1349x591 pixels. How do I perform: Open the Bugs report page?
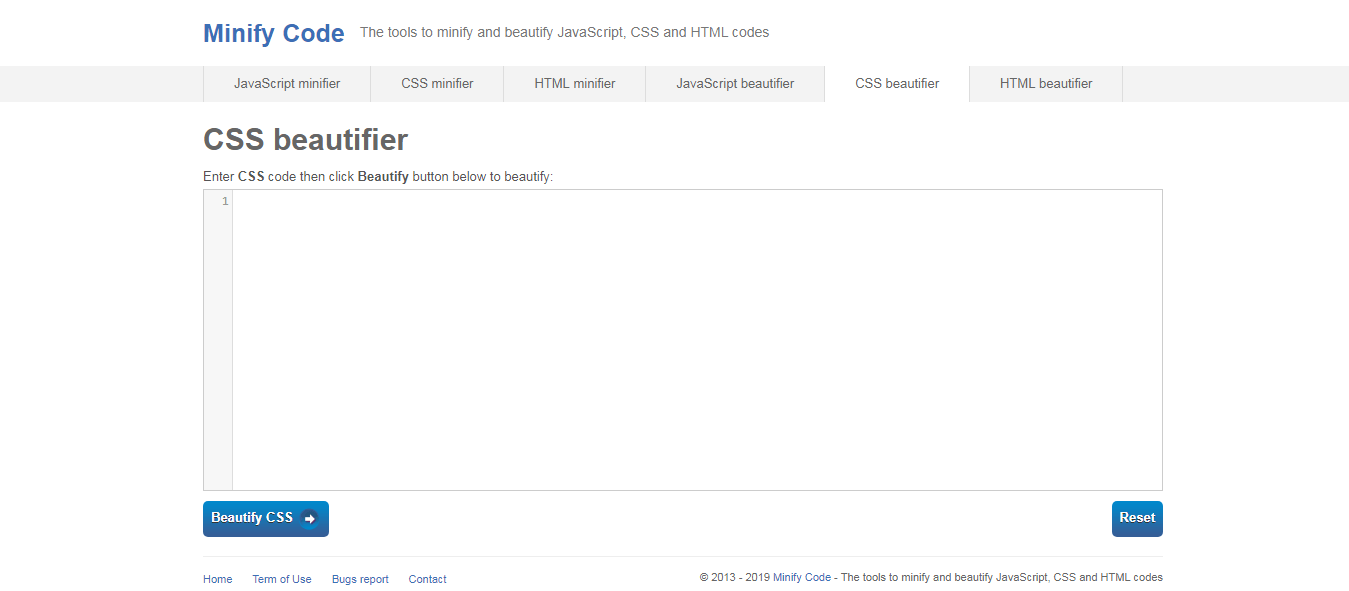(360, 578)
